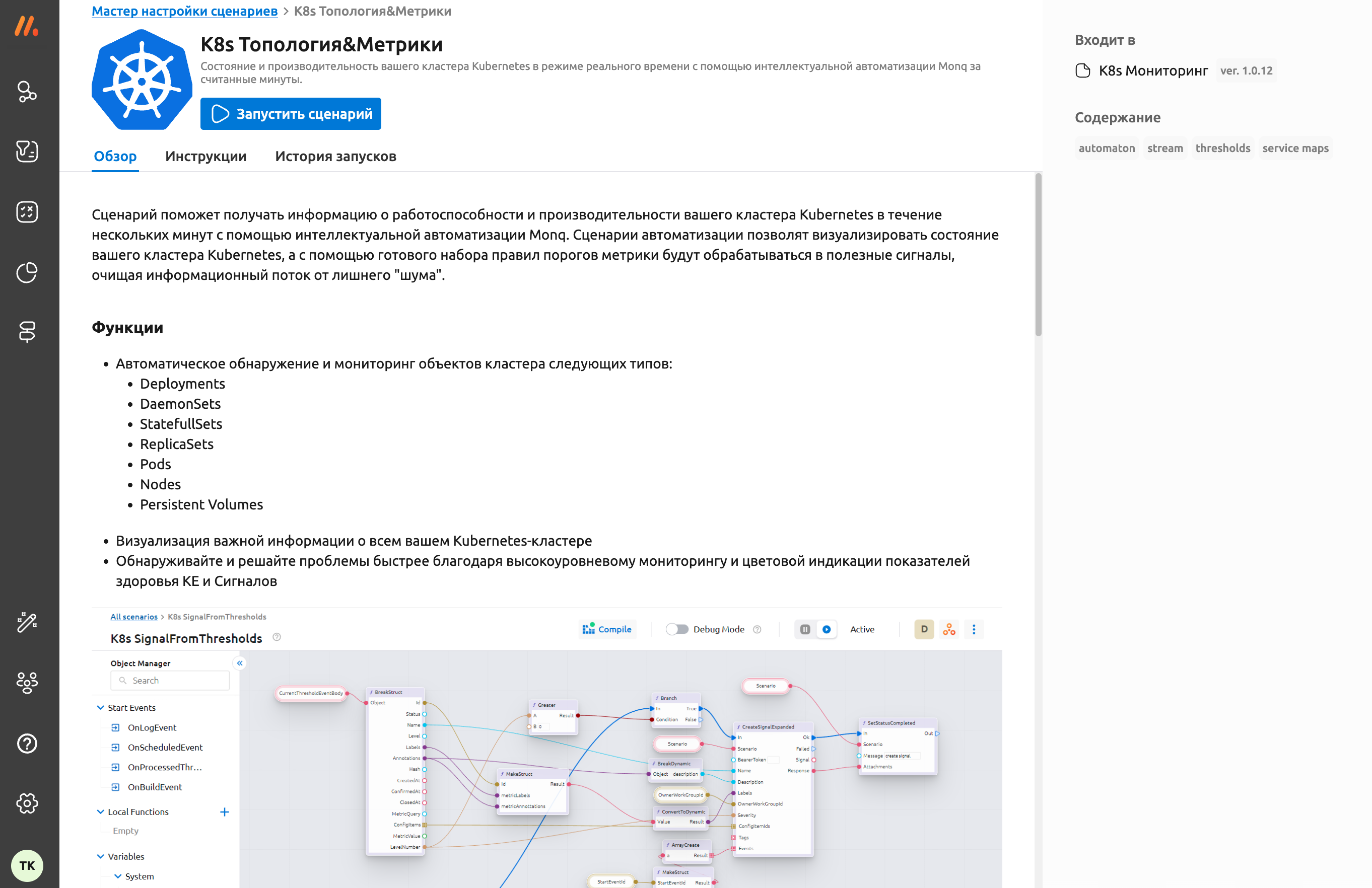Click the Запустить сценарий button

[x=291, y=114]
